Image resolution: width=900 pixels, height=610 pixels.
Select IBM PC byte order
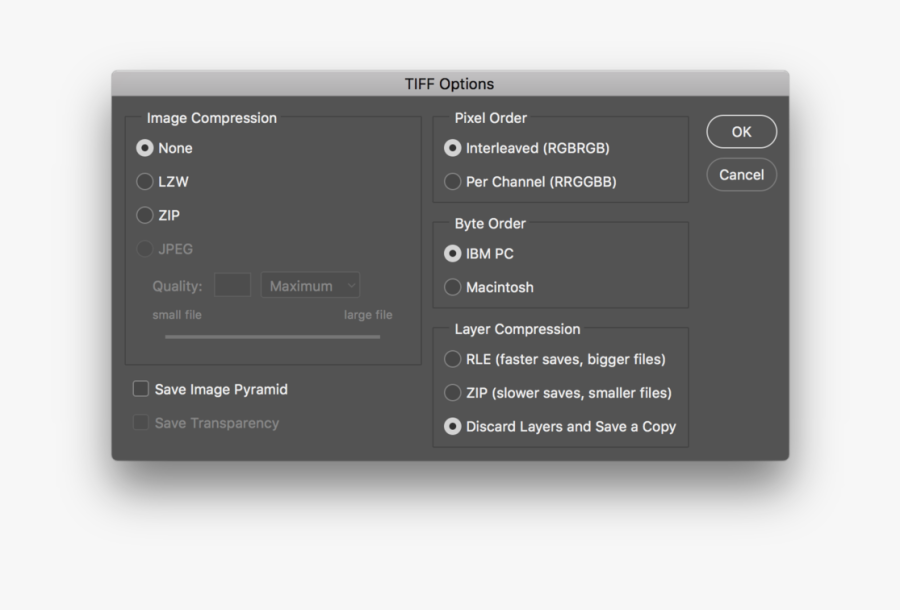453,254
